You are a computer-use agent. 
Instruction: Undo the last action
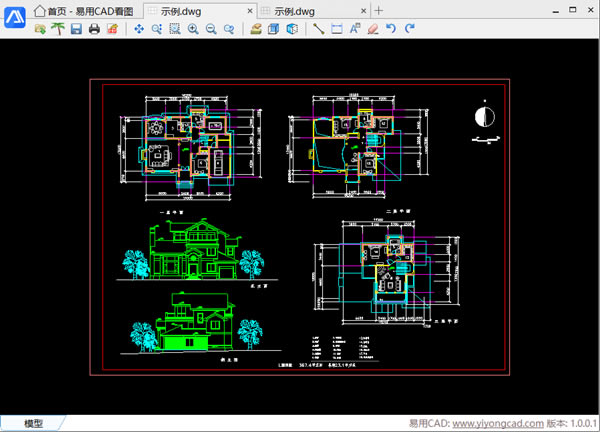(x=391, y=29)
